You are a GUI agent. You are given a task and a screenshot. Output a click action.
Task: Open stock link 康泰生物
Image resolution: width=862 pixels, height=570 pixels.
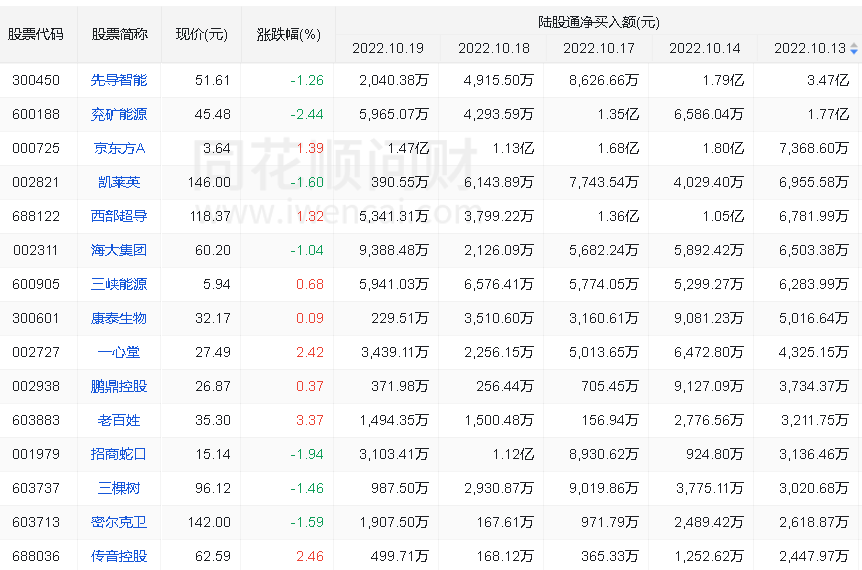(x=119, y=318)
